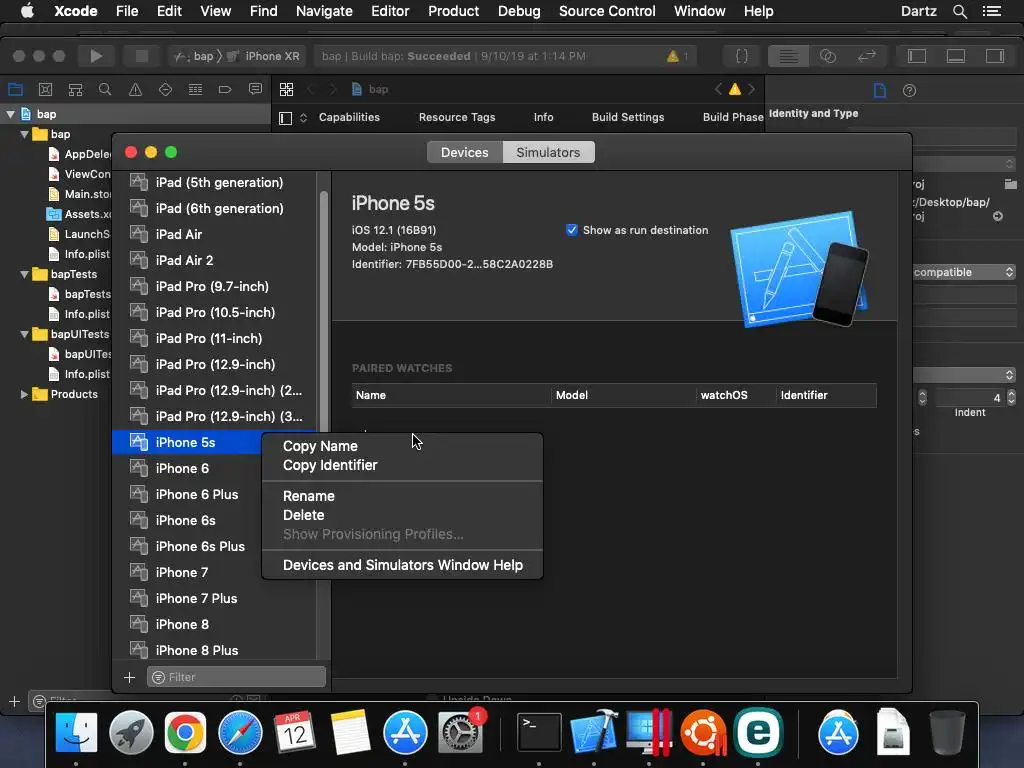The image size is (1024, 768).
Task: Sort paired watches by Name column
Action: click(451, 395)
